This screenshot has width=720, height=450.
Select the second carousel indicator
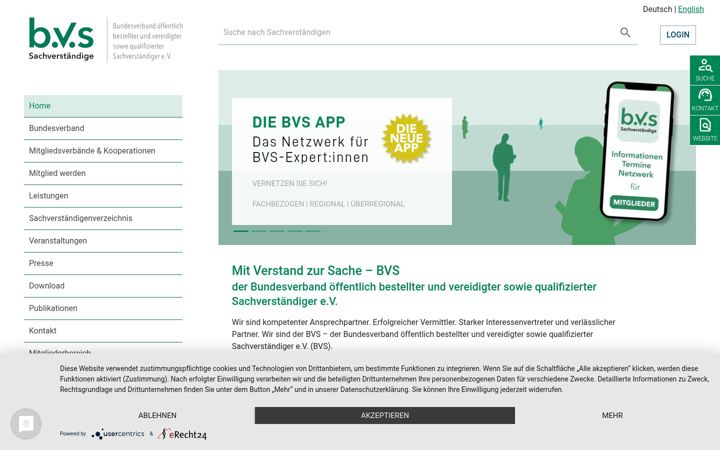coord(259,231)
